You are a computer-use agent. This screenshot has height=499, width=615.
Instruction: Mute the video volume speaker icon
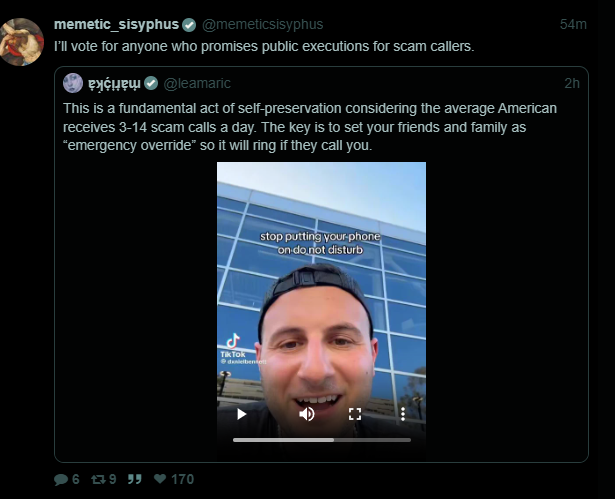coord(307,414)
